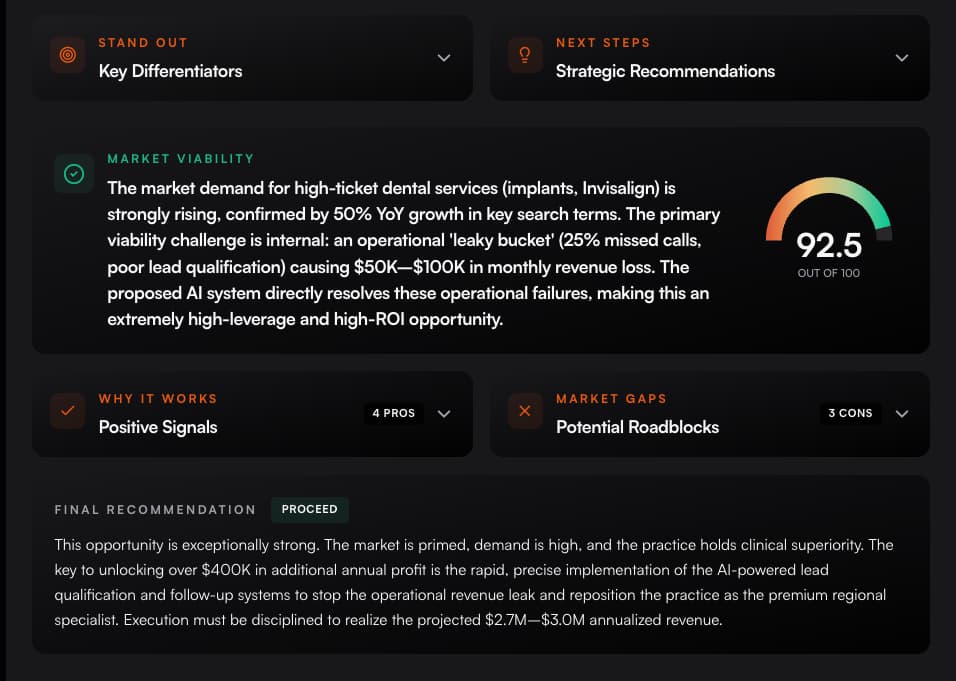Image resolution: width=956 pixels, height=681 pixels.
Task: Click the OUT OF 100 caption
Action: pos(828,272)
